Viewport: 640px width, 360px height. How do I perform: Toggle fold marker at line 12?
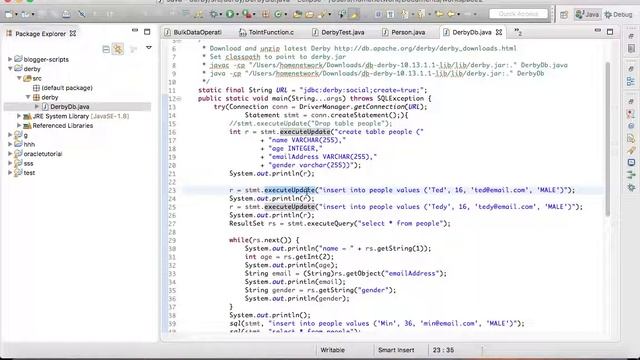tap(179, 99)
